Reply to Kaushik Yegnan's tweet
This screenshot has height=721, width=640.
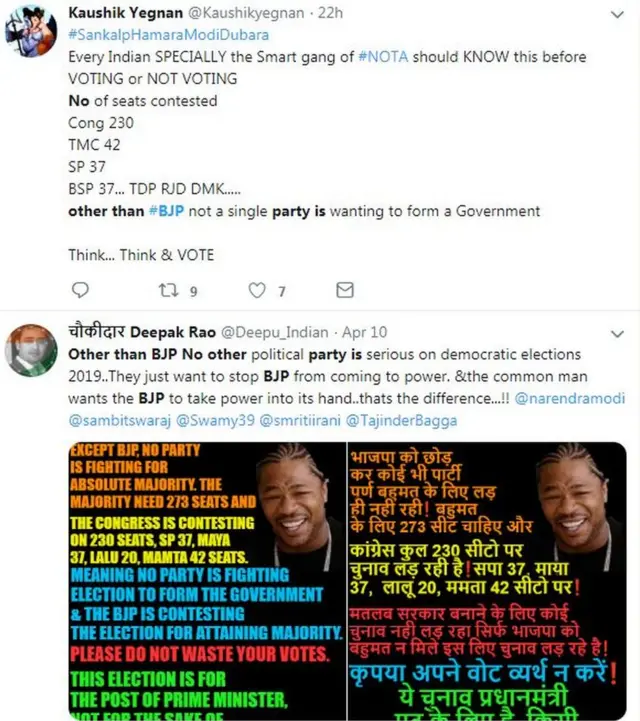pyautogui.click(x=80, y=290)
